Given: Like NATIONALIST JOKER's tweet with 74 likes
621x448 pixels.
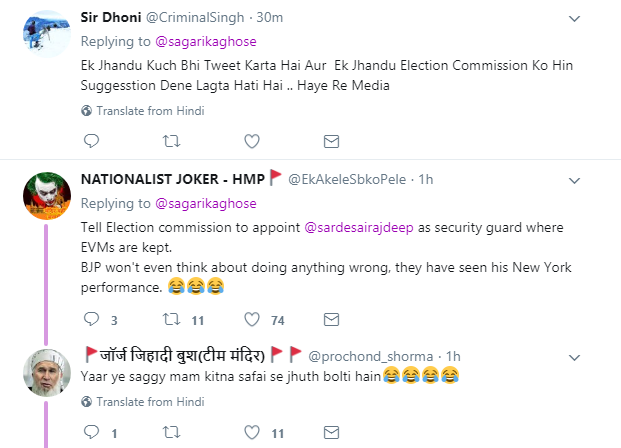Looking at the screenshot, I should coord(252,320).
